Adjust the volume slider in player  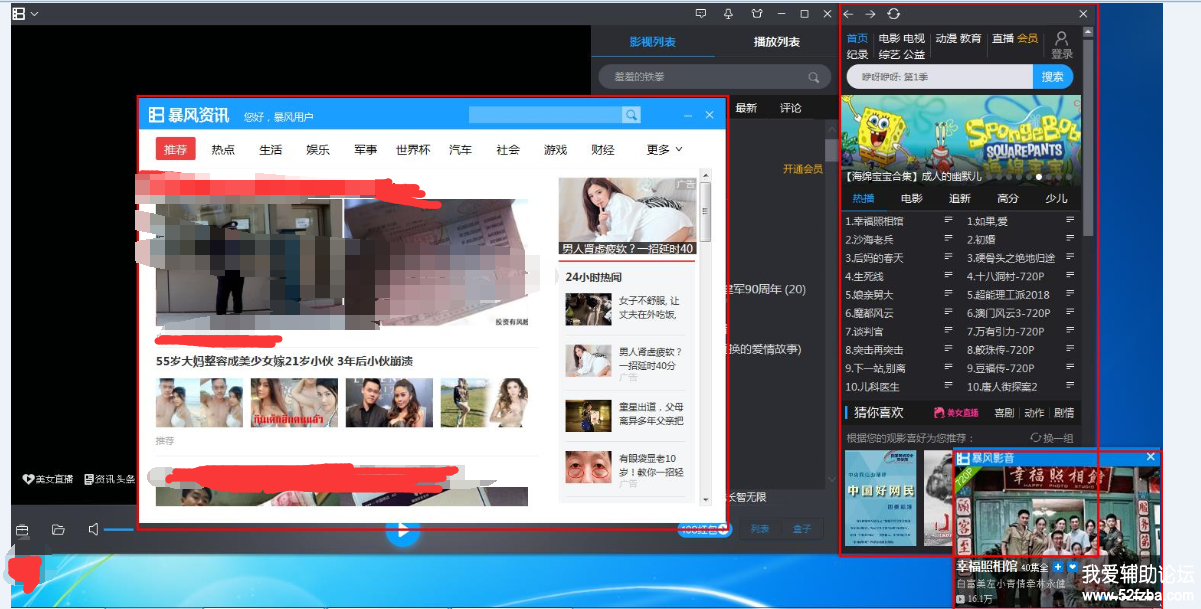[x=118, y=529]
